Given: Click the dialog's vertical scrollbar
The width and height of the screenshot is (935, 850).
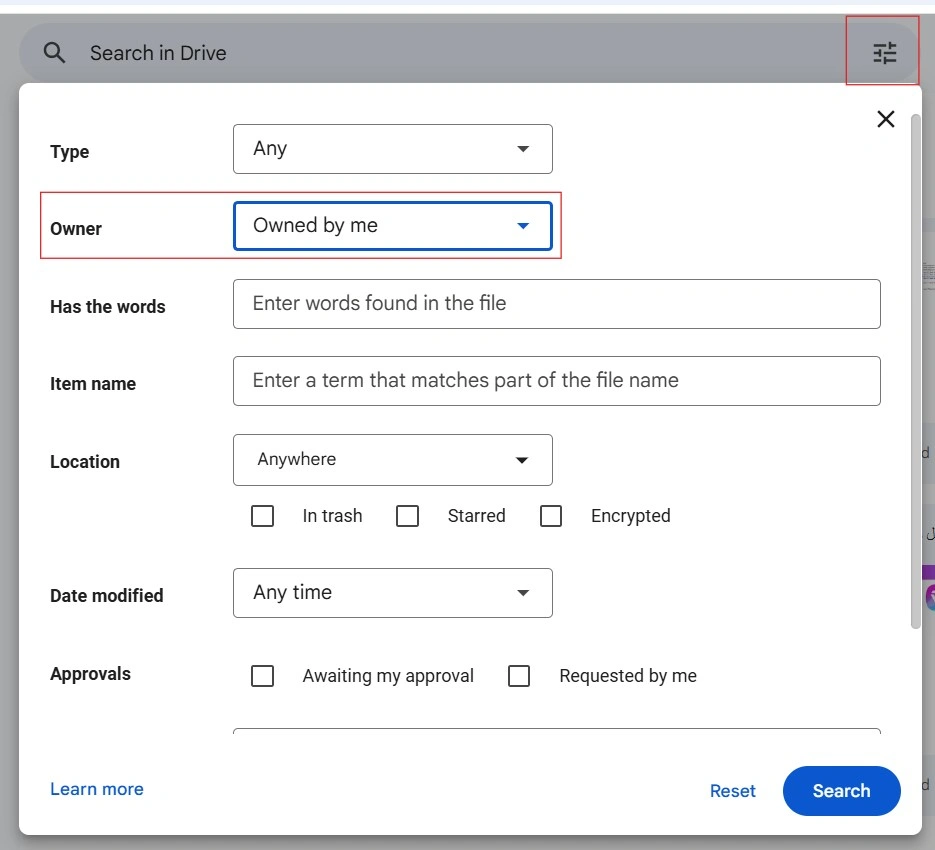Looking at the screenshot, I should point(916,371).
